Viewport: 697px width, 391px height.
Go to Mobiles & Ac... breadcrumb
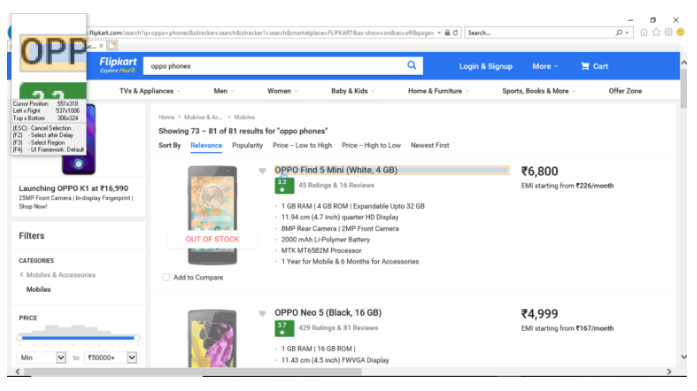(203, 117)
